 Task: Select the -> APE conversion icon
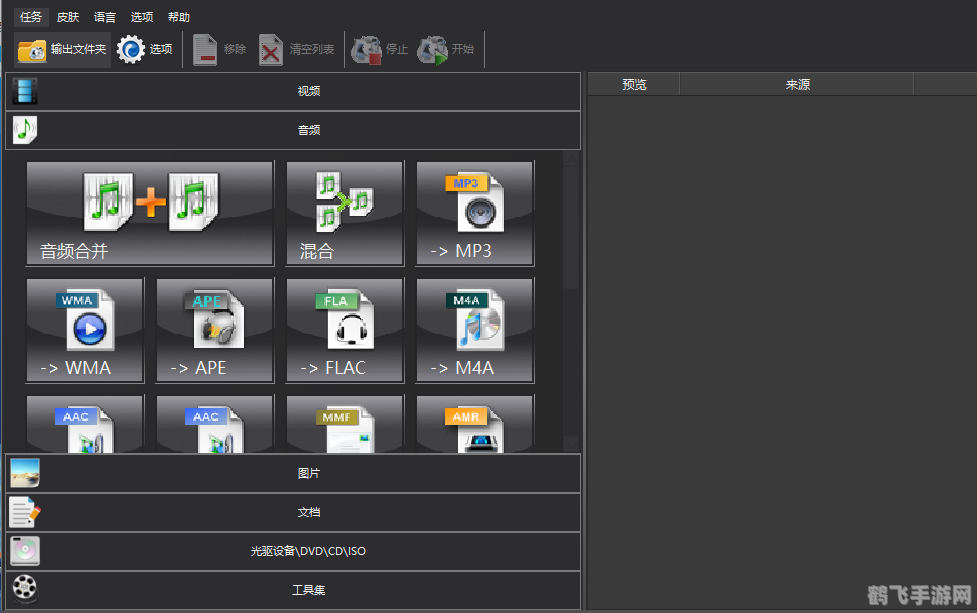pos(215,330)
